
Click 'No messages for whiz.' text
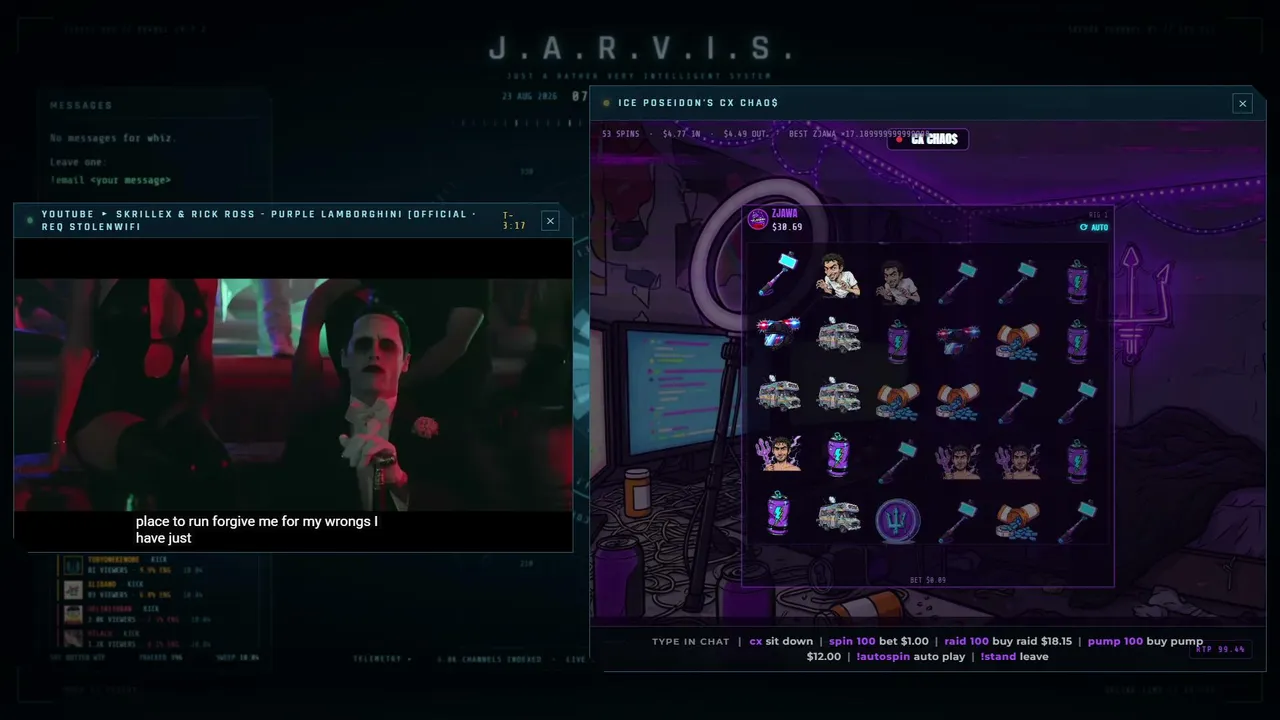[x=113, y=138]
